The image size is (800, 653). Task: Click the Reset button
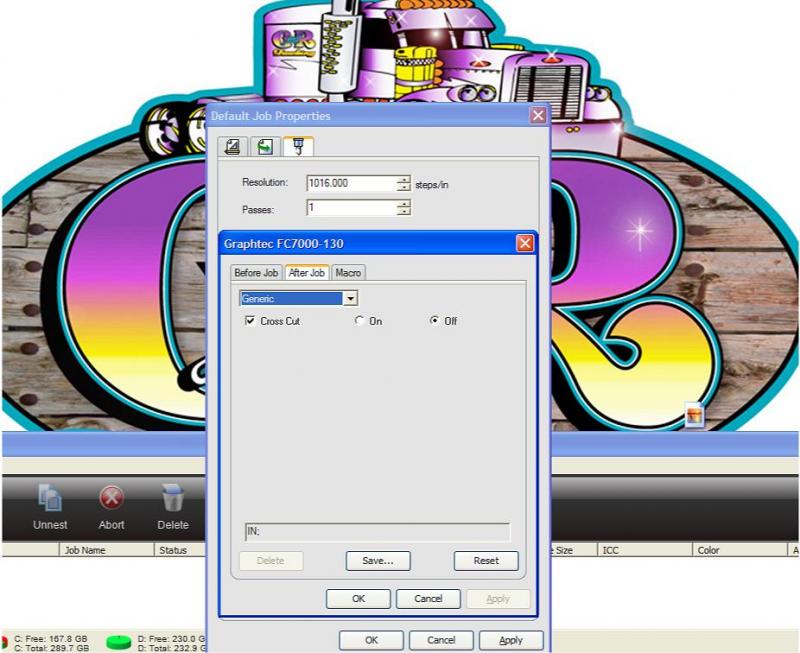(486, 561)
